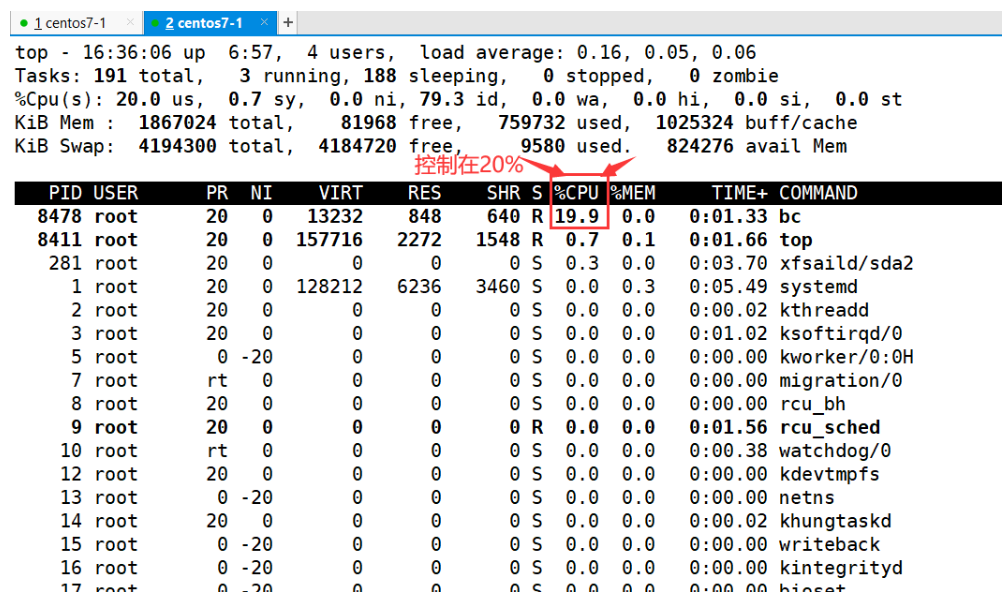
Task: Click the ksoftirqd/0 command entry
Action: click(841, 333)
